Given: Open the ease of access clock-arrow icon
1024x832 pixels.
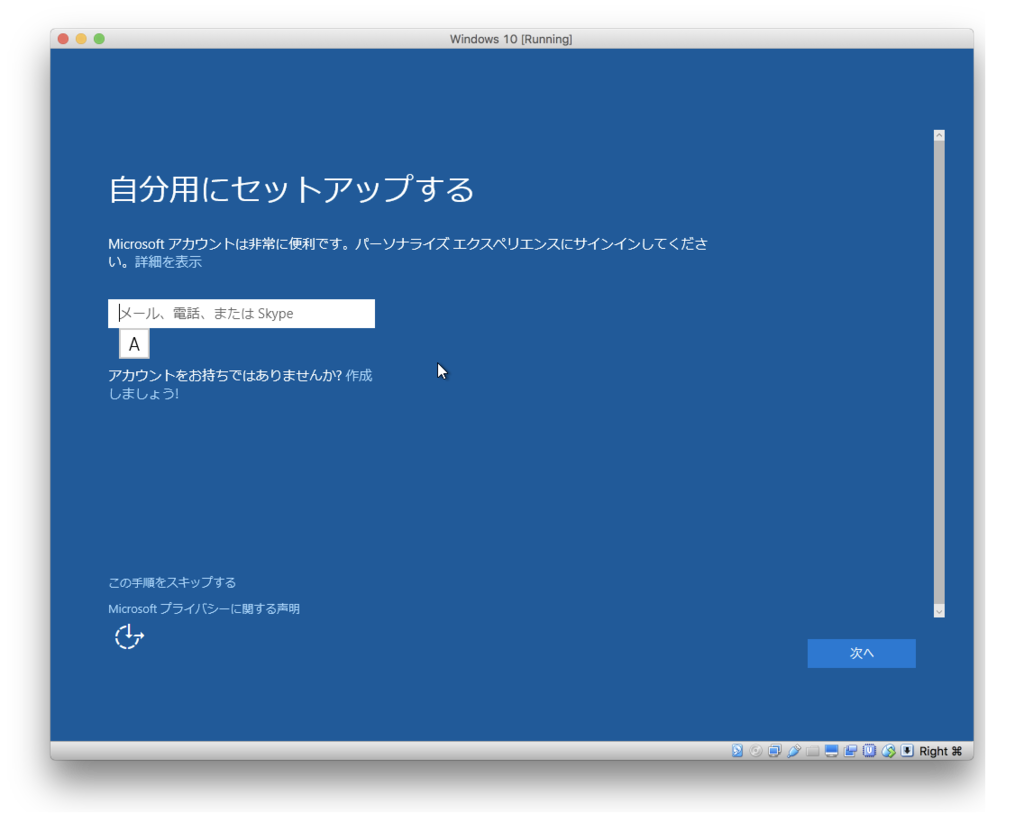Looking at the screenshot, I should (129, 637).
